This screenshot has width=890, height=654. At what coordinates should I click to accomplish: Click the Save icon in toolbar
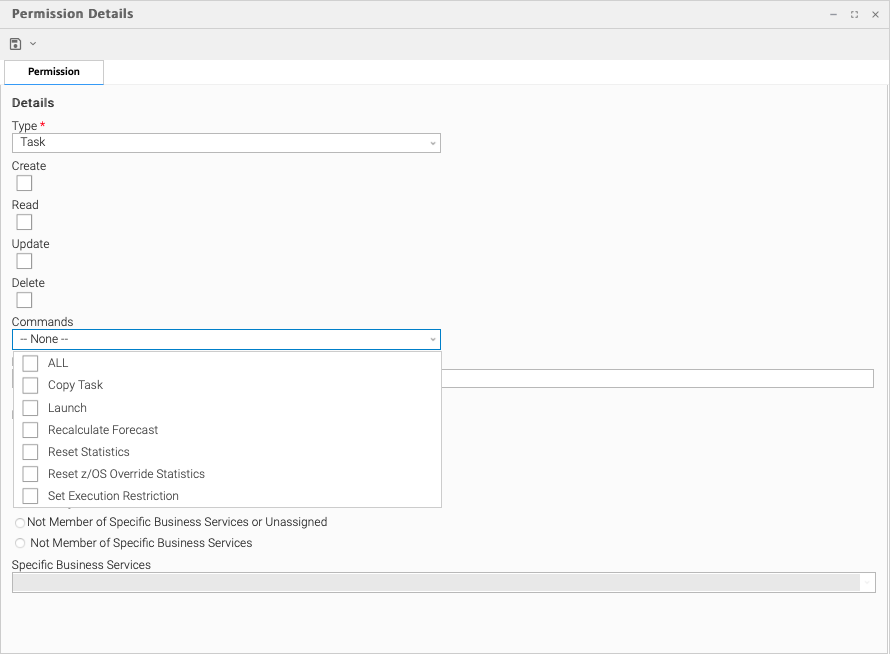15,44
